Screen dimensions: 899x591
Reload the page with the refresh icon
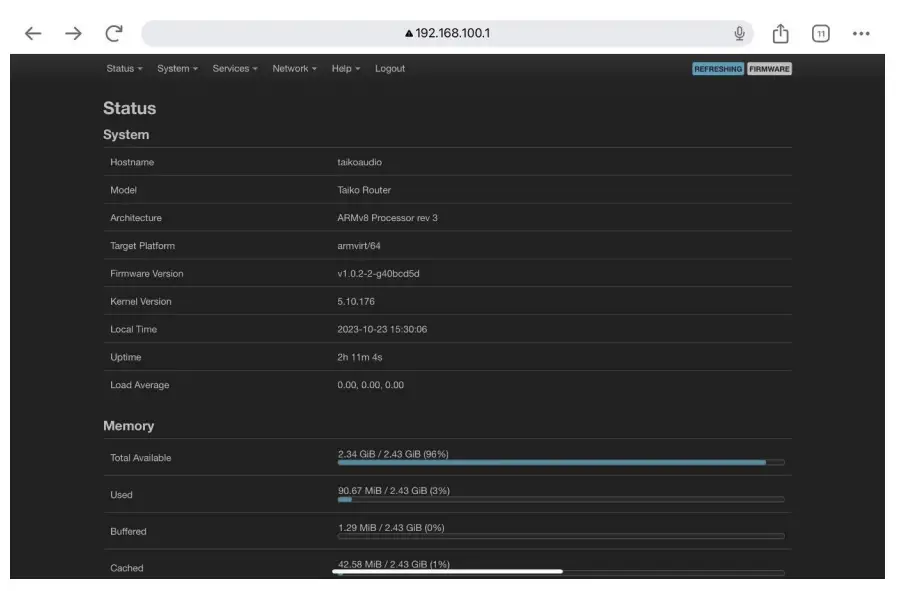click(114, 34)
